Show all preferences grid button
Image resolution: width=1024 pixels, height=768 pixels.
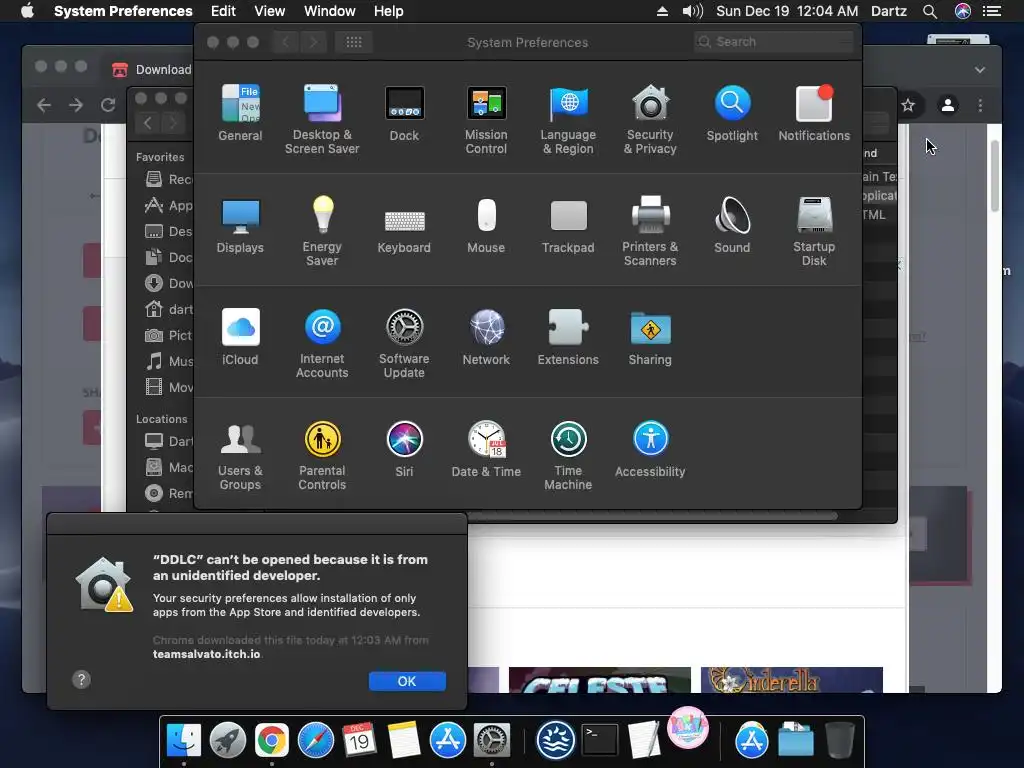(354, 42)
